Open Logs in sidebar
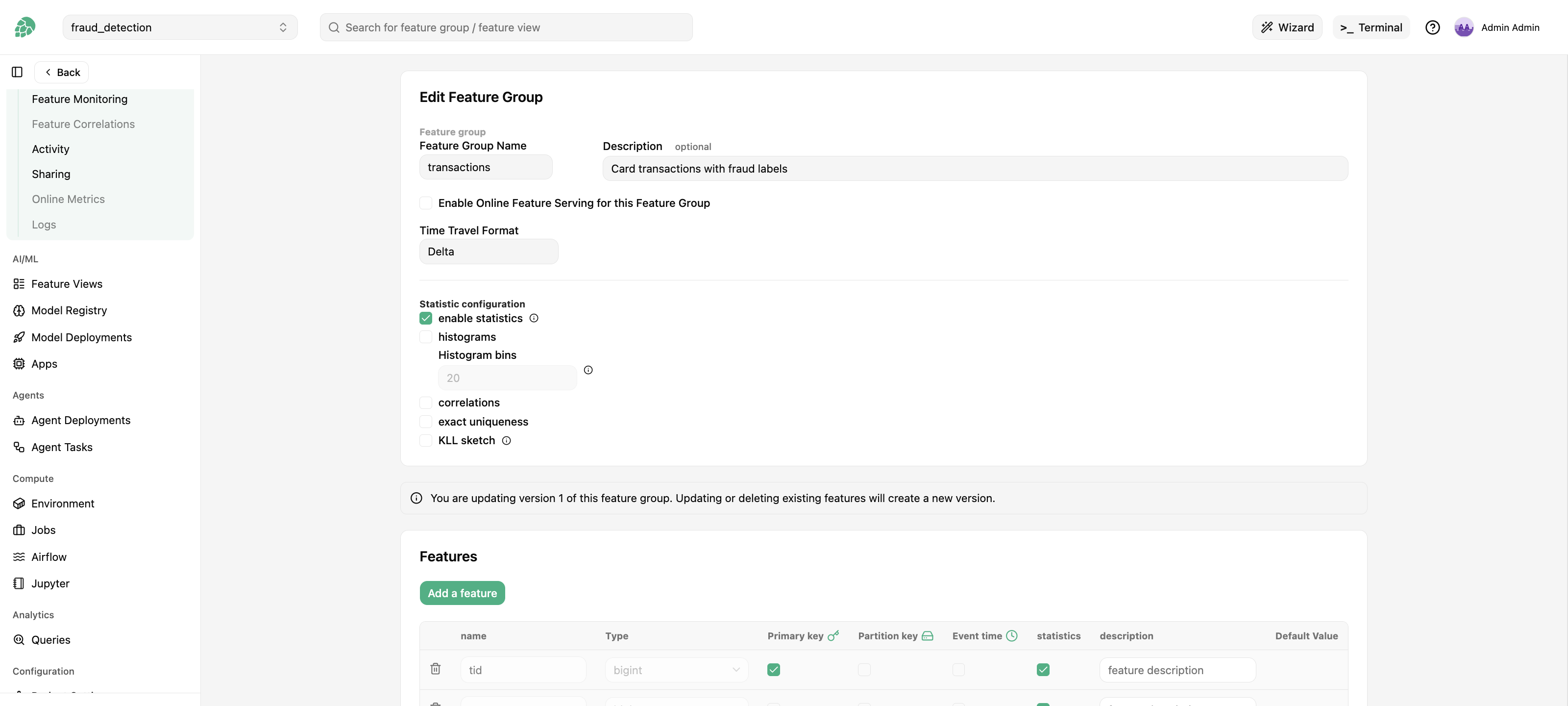 click(x=44, y=225)
